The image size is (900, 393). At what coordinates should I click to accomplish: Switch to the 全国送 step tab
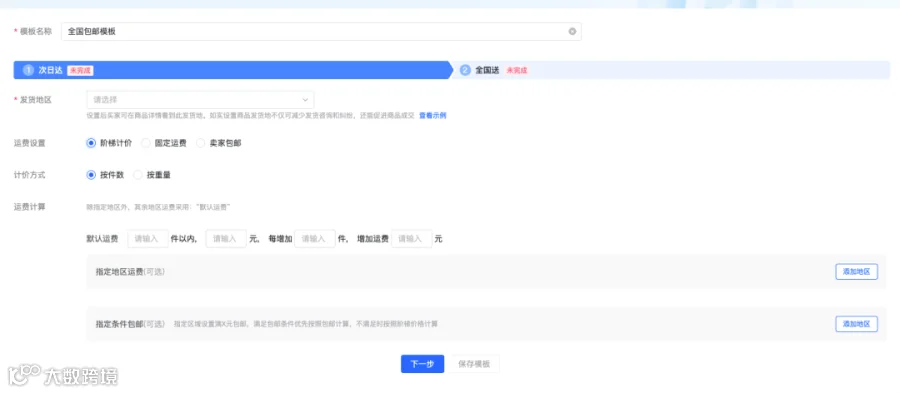(671, 70)
